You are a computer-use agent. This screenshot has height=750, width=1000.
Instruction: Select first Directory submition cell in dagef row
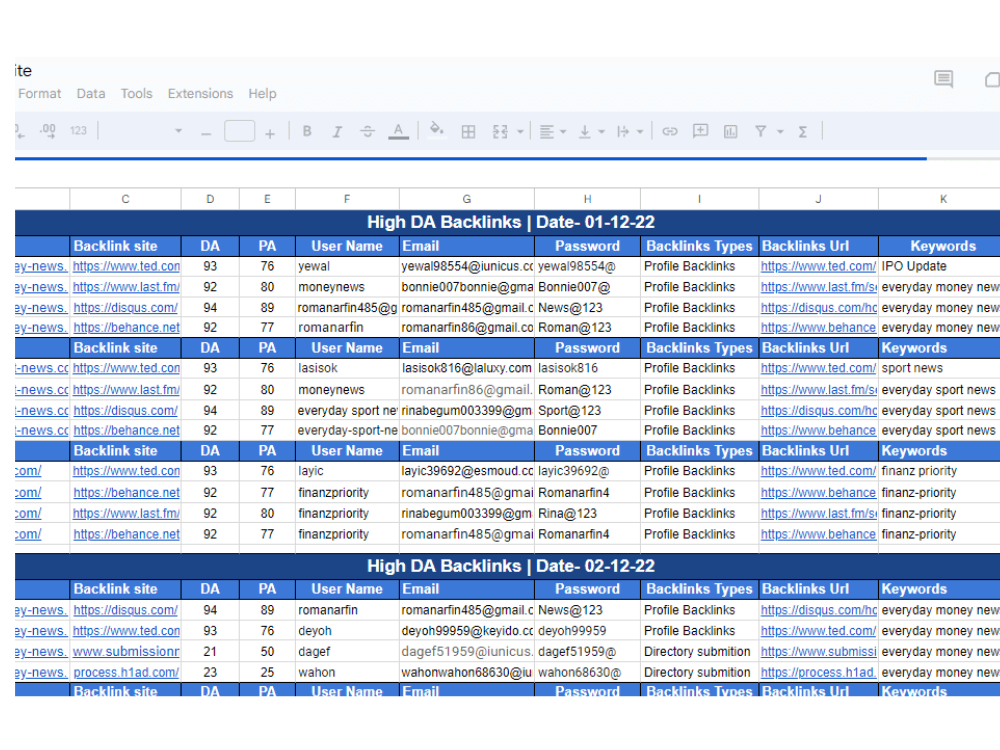(700, 652)
